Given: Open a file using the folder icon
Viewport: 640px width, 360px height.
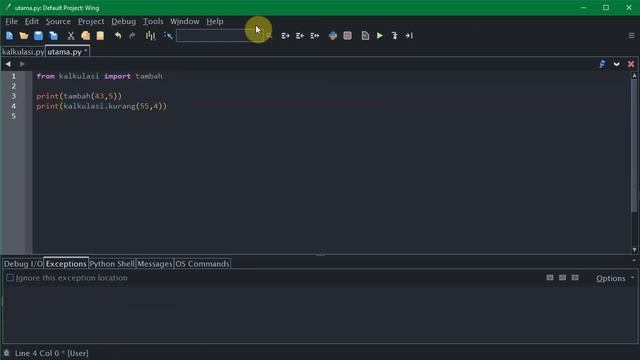Looking at the screenshot, I should point(24,36).
